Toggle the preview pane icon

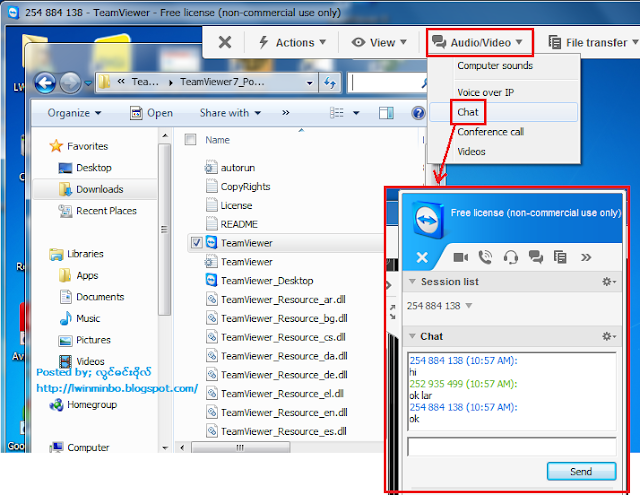386,113
